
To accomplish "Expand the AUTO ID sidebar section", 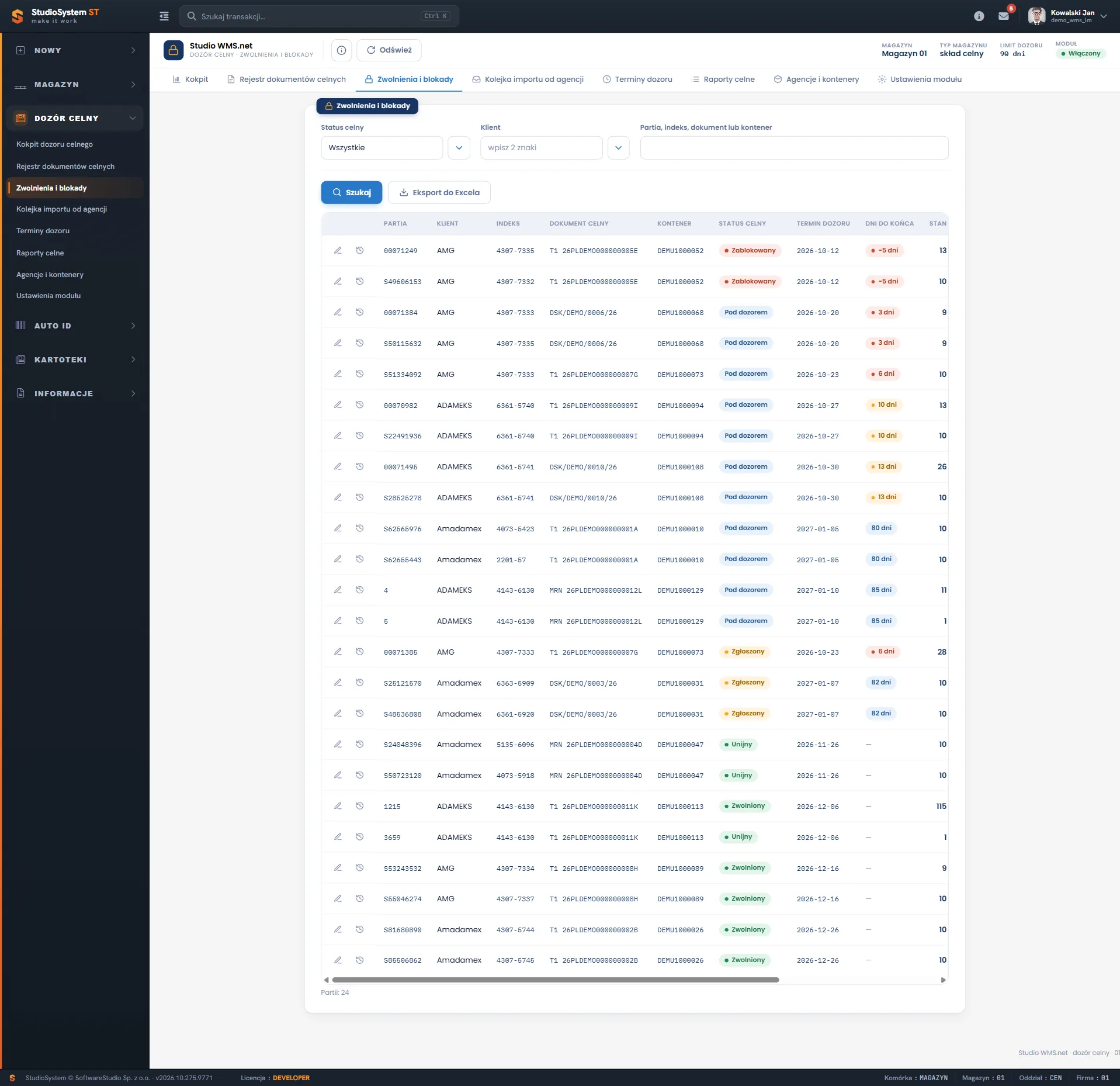I will tap(75, 326).
